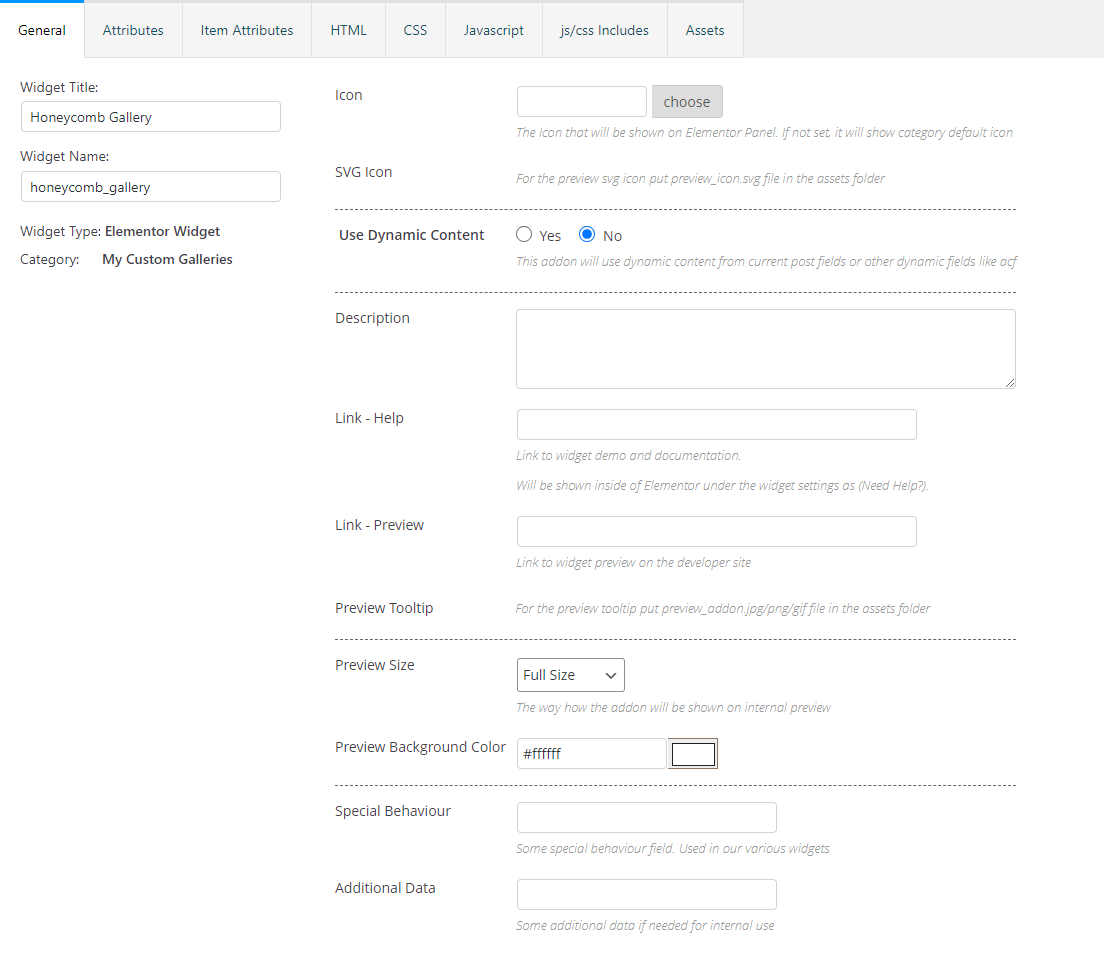Open the Item Attributes tab
Viewport: 1104px width, 976px height.
pyautogui.click(x=246, y=30)
